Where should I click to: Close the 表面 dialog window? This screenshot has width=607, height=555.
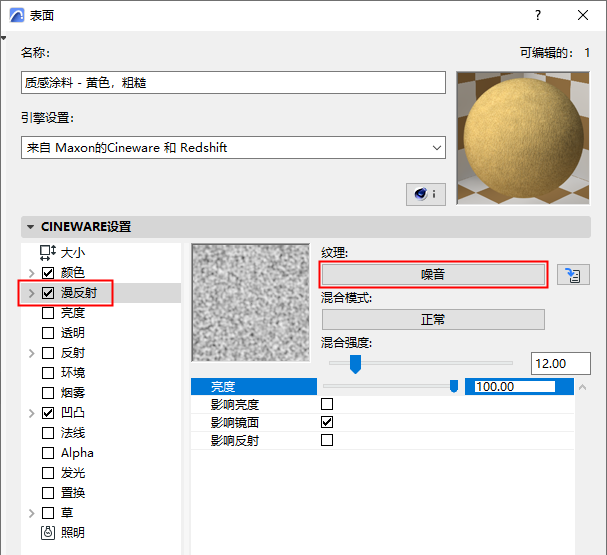point(583,15)
